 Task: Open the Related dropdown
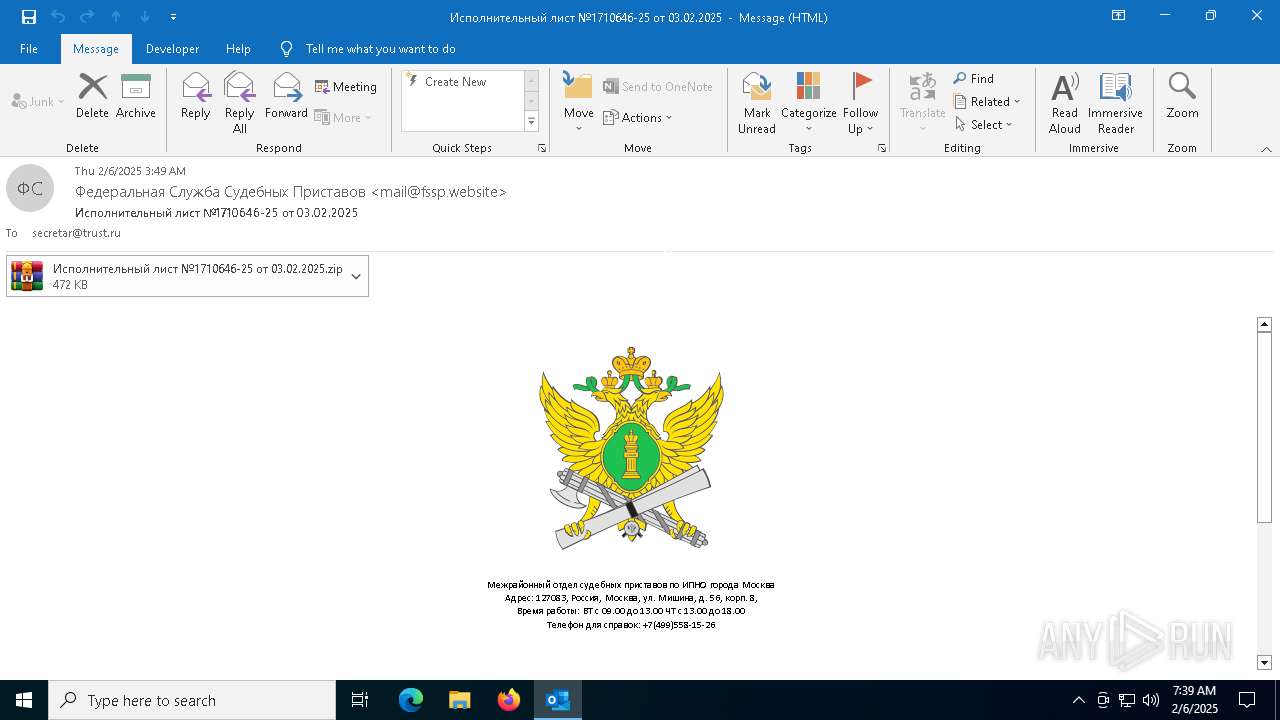(x=987, y=102)
